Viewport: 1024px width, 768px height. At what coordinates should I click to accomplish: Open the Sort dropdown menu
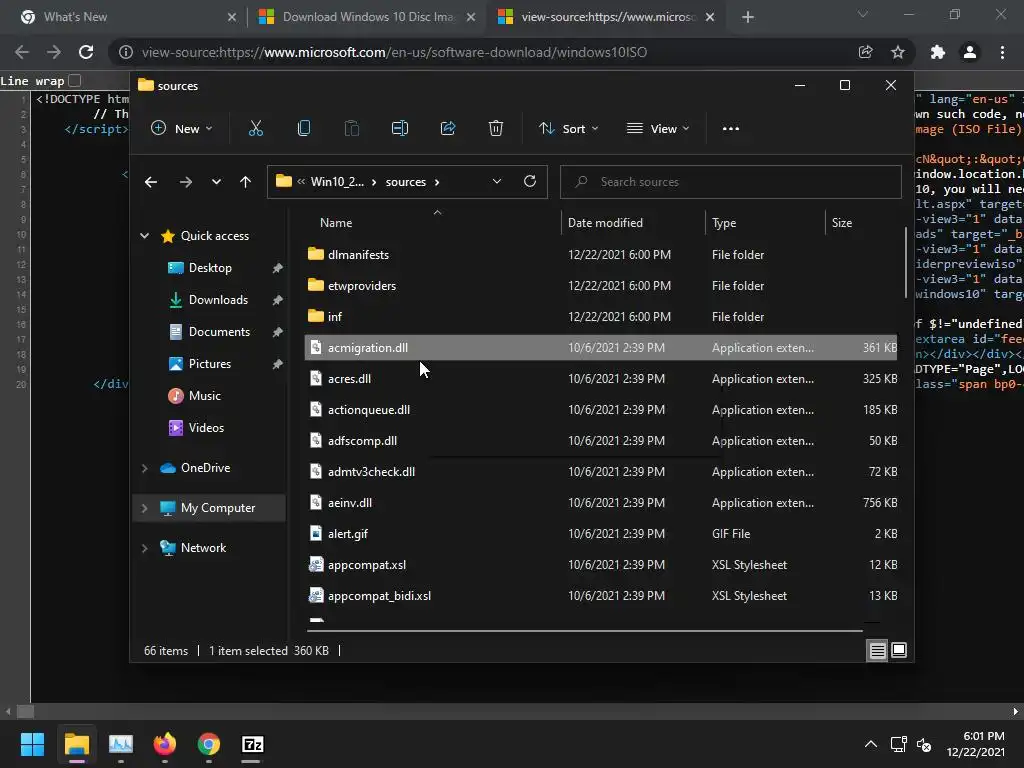point(569,129)
